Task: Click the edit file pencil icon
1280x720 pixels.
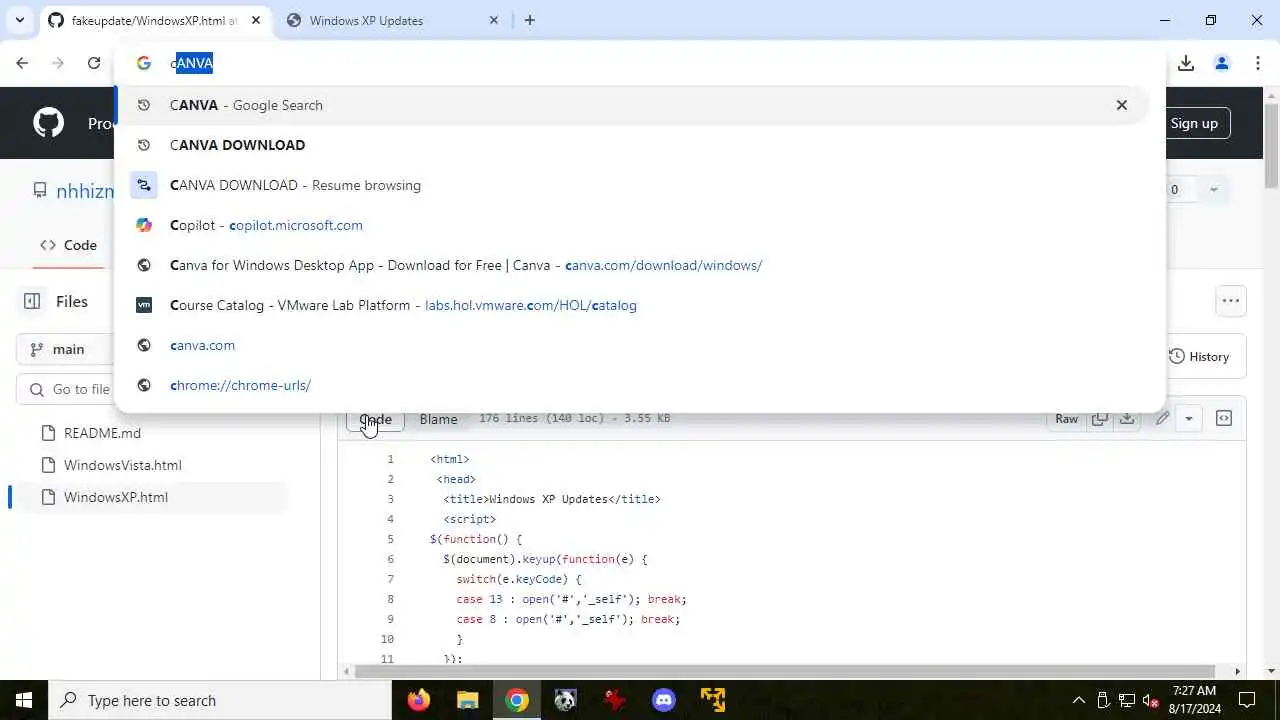Action: pyautogui.click(x=1162, y=419)
